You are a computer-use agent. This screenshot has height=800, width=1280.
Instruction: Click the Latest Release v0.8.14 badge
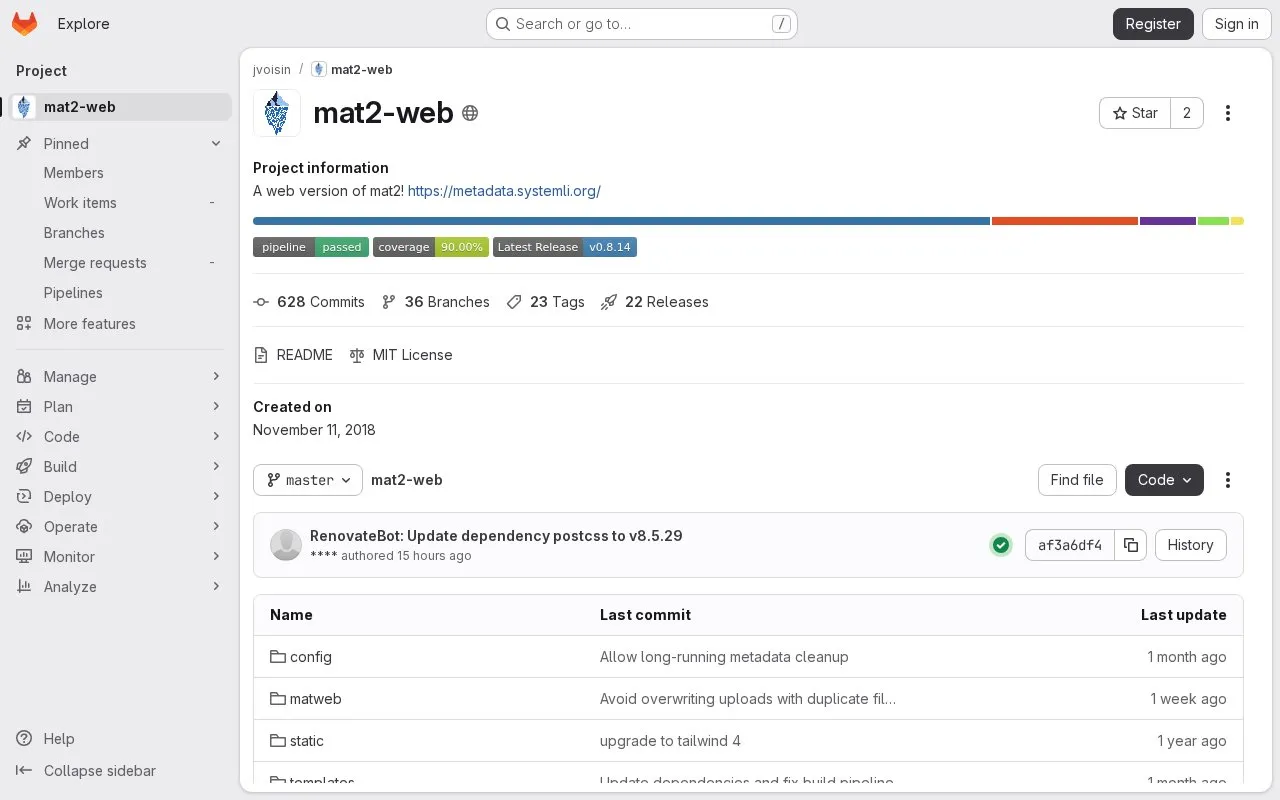point(565,247)
